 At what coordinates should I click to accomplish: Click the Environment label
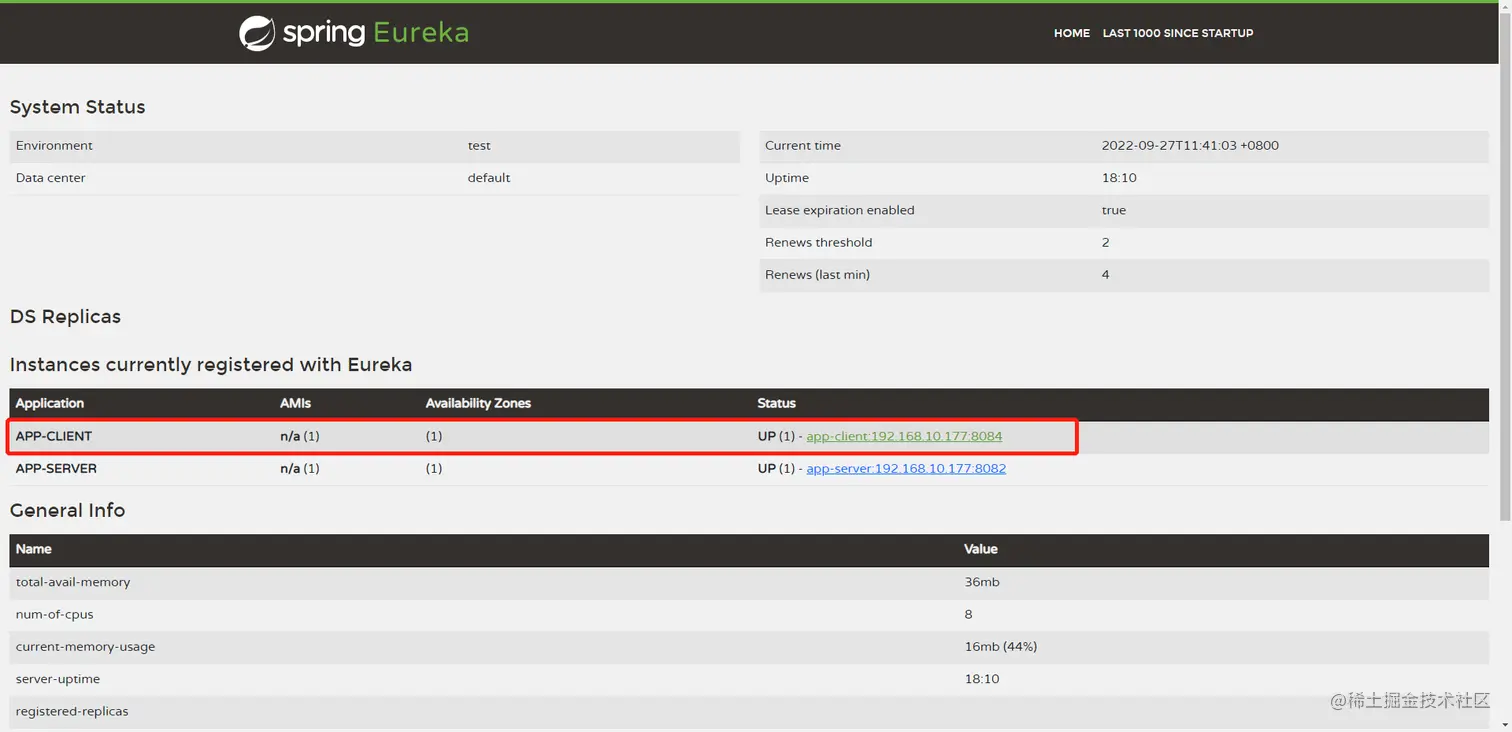[54, 146]
